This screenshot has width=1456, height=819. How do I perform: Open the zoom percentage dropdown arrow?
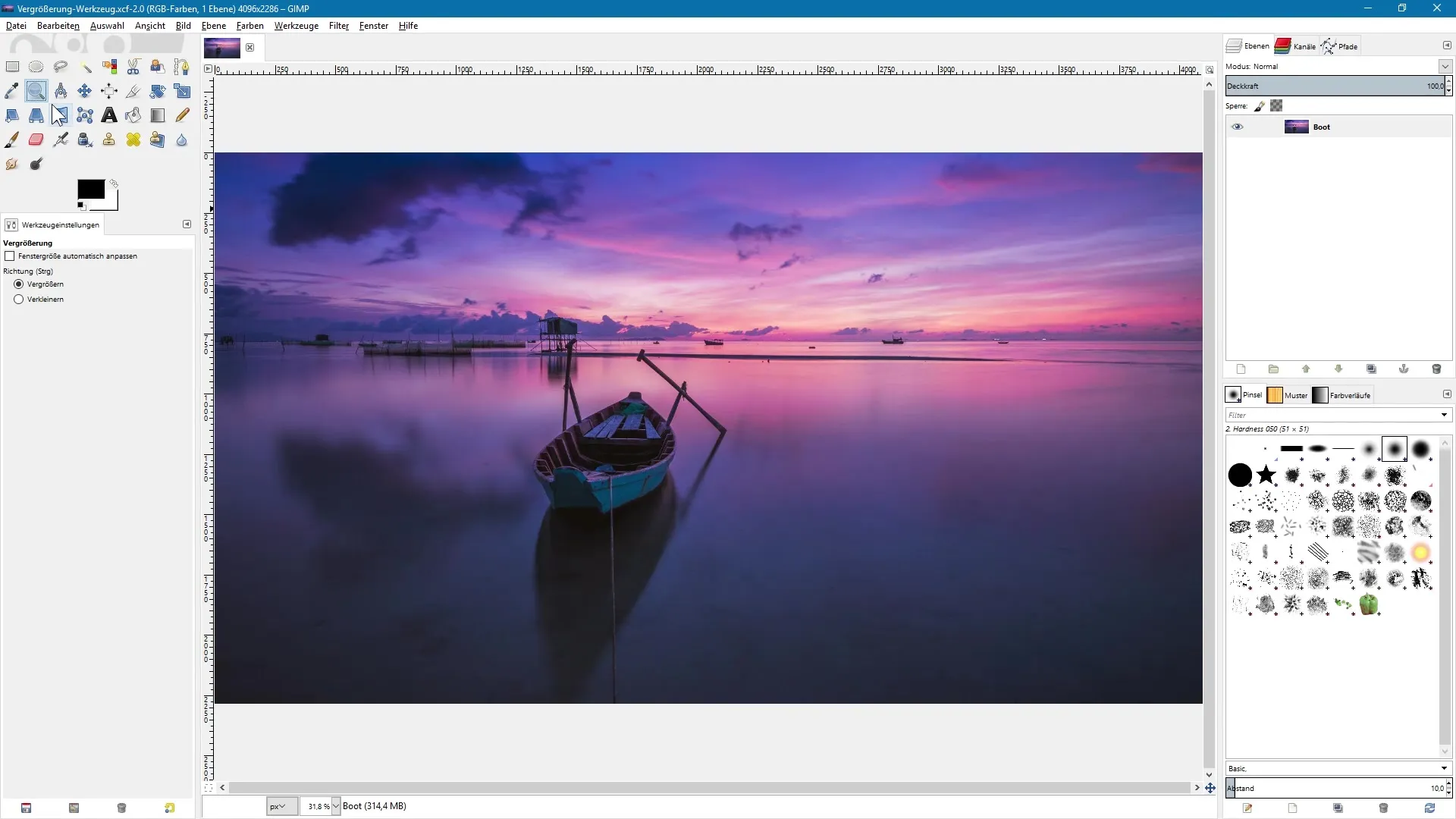click(x=336, y=806)
